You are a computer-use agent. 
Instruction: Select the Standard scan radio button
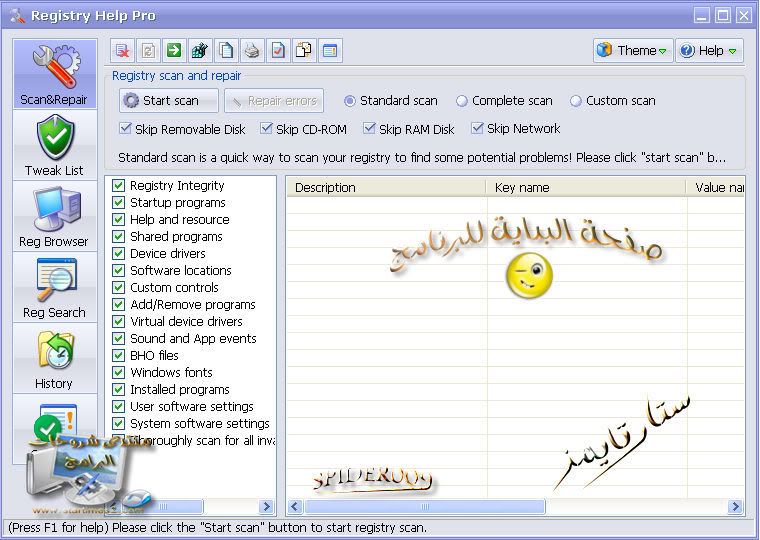pos(349,101)
